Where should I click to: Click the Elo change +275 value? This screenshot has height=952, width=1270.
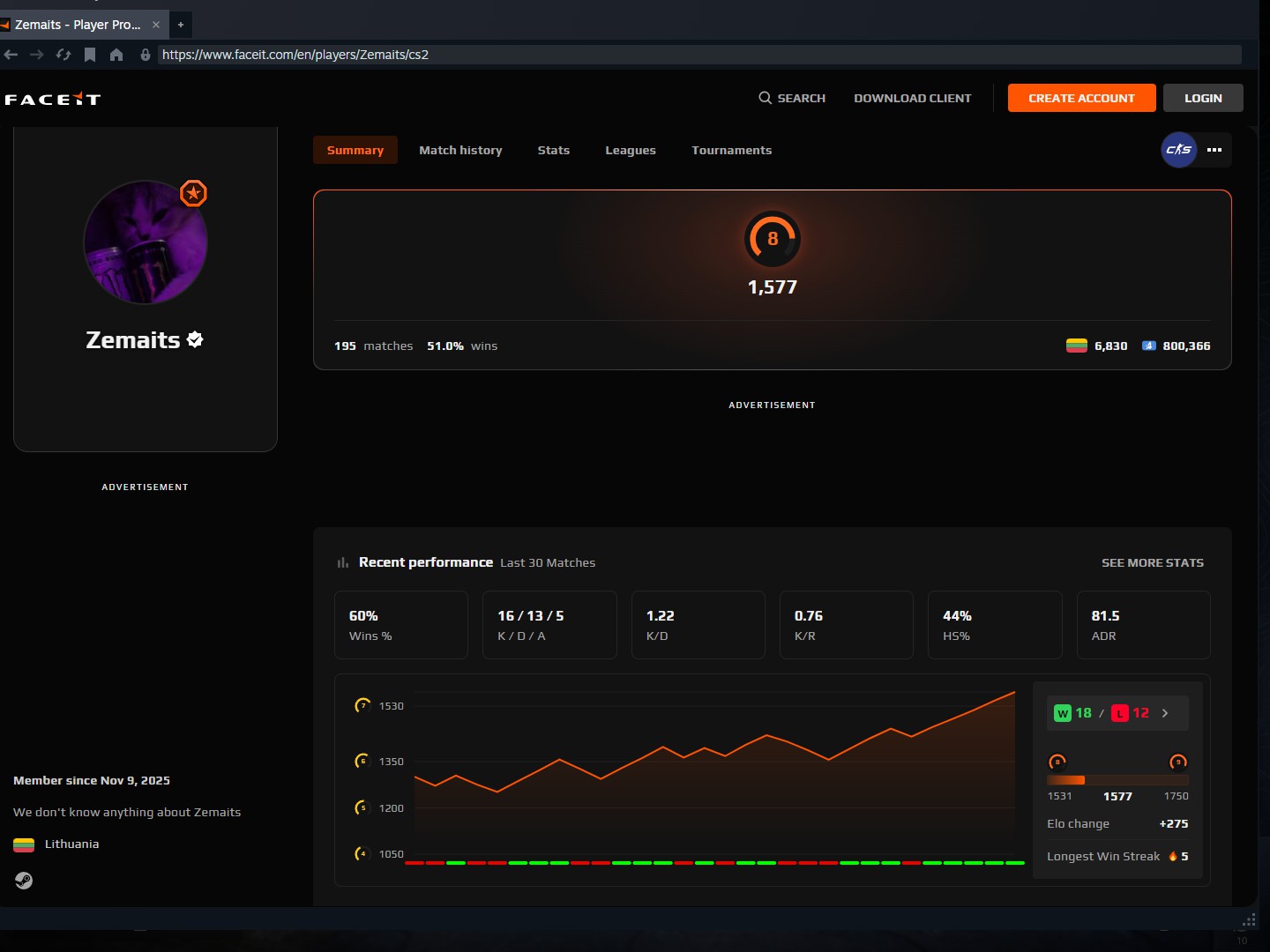pos(1174,823)
